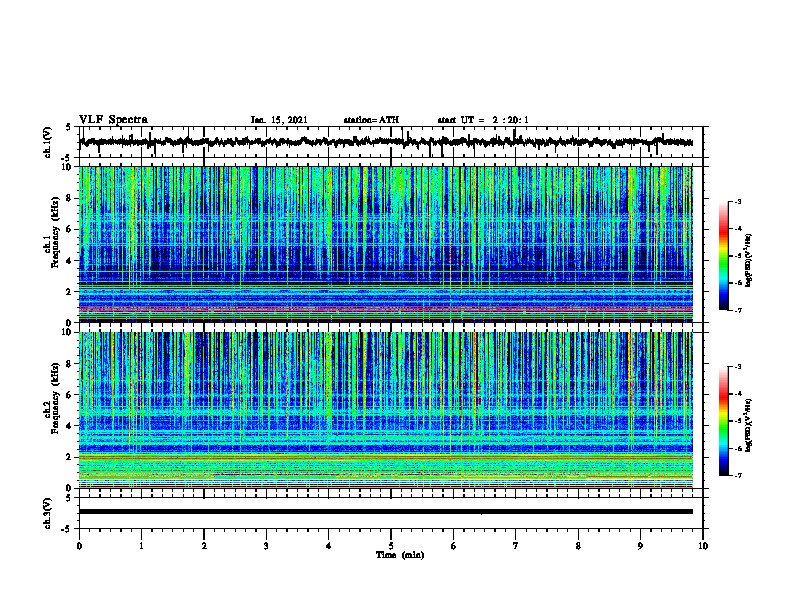Click time axis tick label "4"
Viewport: 792px width, 612px height.
click(329, 546)
